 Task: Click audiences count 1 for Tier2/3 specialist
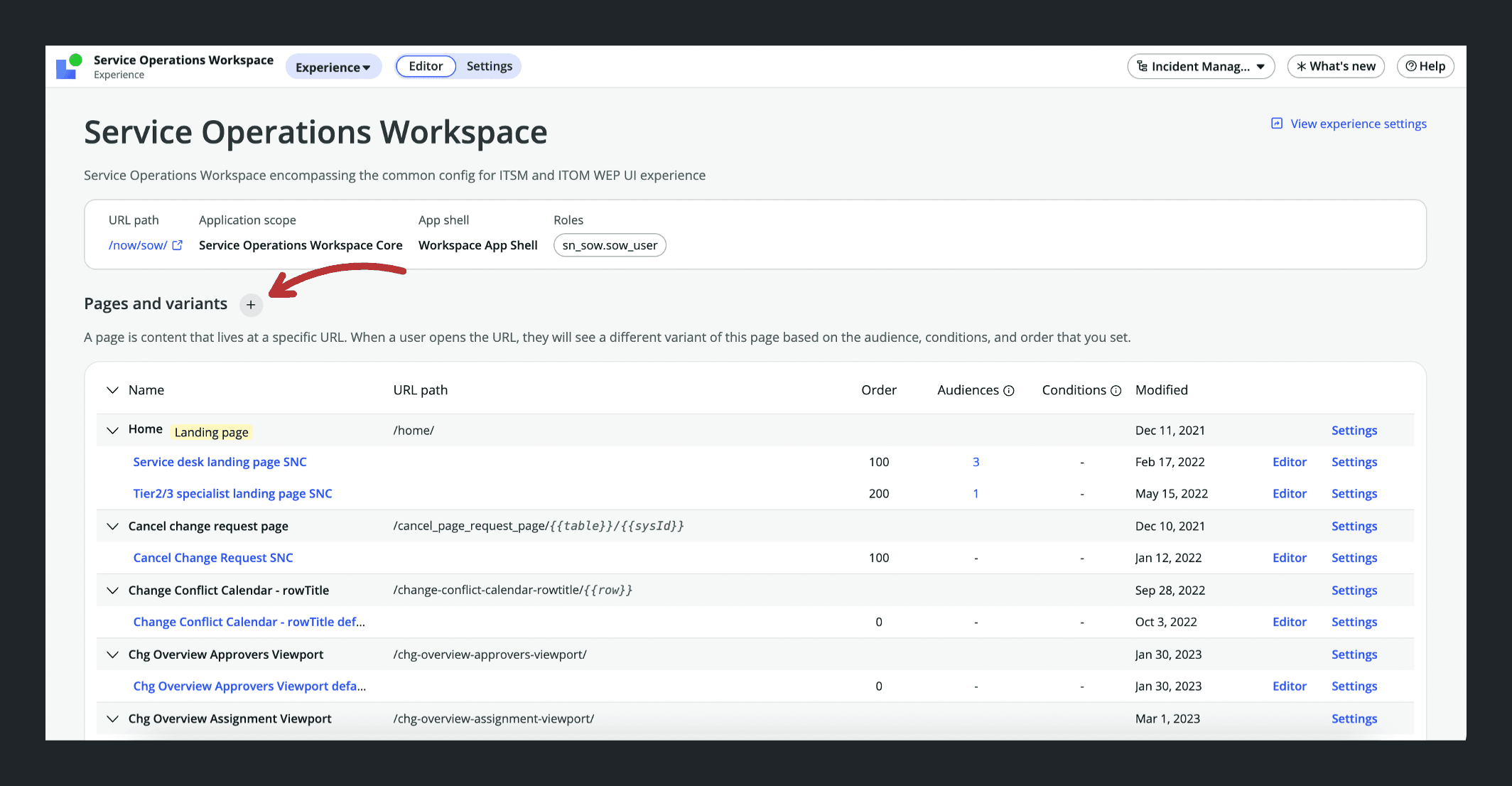point(976,494)
